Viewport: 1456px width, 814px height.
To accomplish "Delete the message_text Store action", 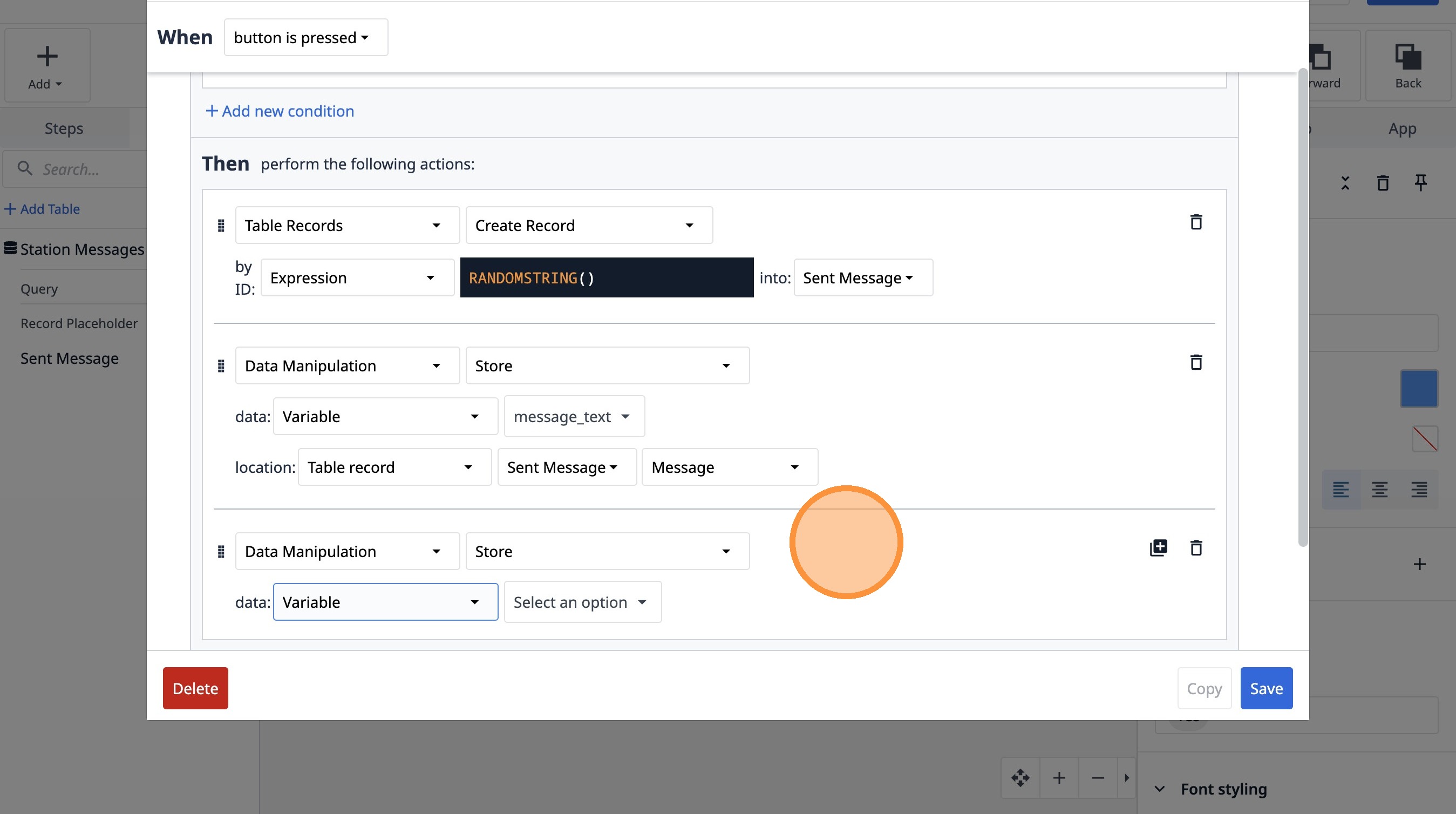I will click(x=1196, y=362).
